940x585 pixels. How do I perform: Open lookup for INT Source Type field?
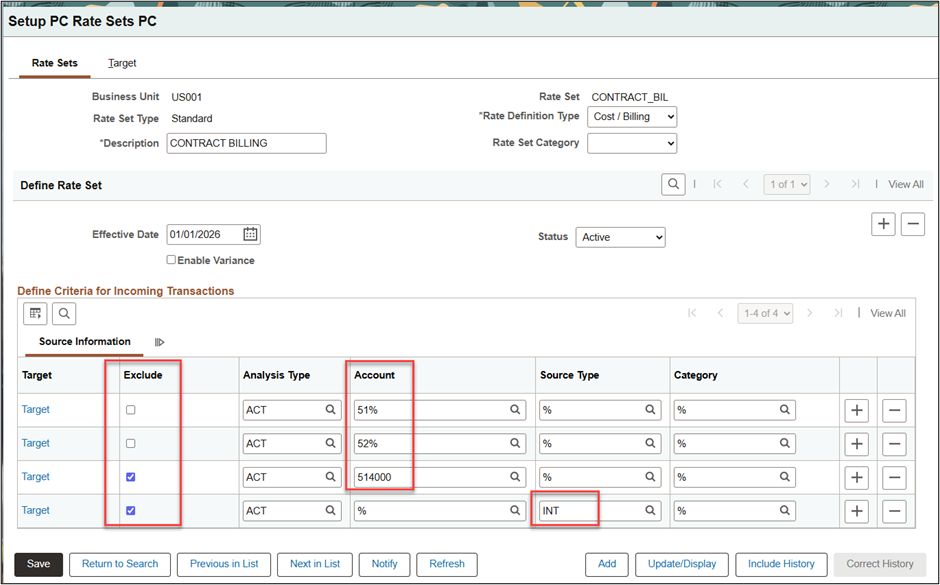click(x=650, y=511)
